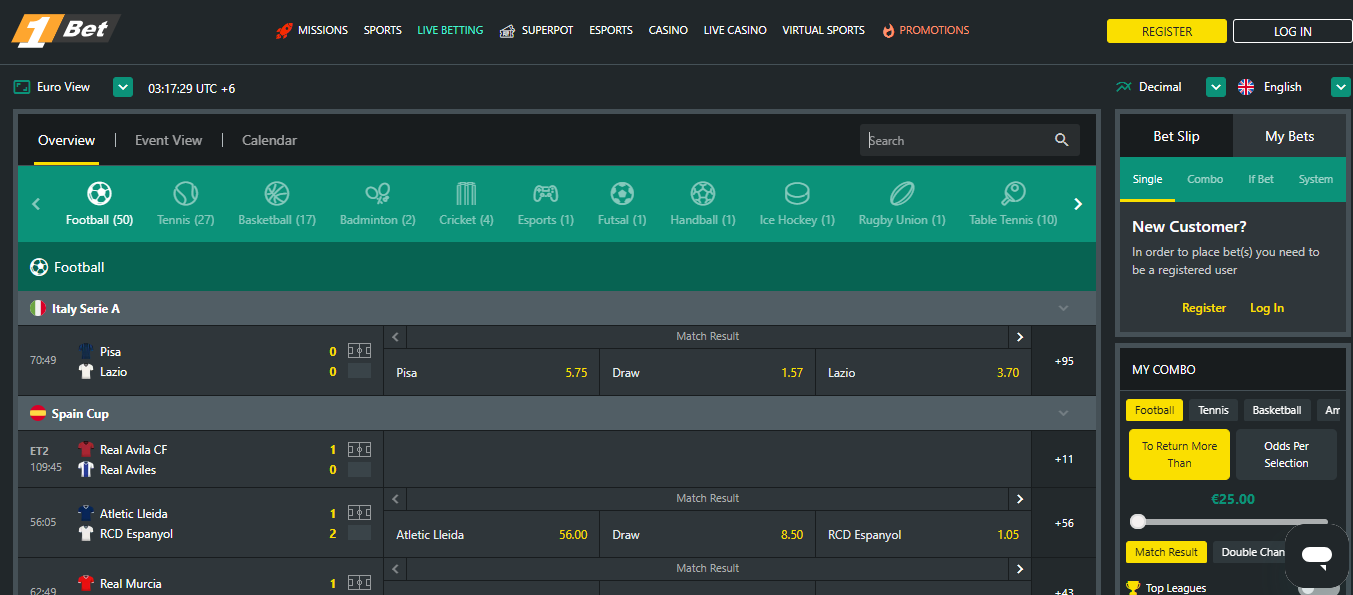The height and width of the screenshot is (595, 1353).
Task: Select the Tennis filter in MY COMBO
Action: click(x=1212, y=409)
